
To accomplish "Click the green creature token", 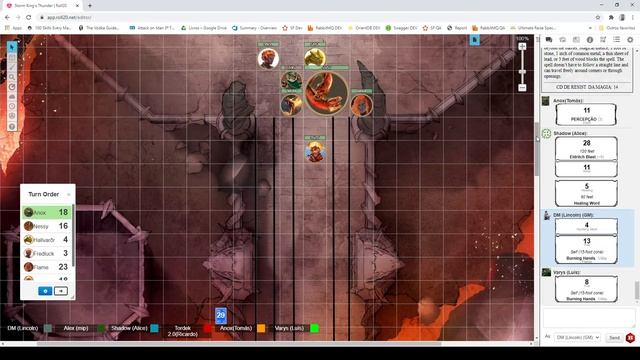I will coord(291,80).
